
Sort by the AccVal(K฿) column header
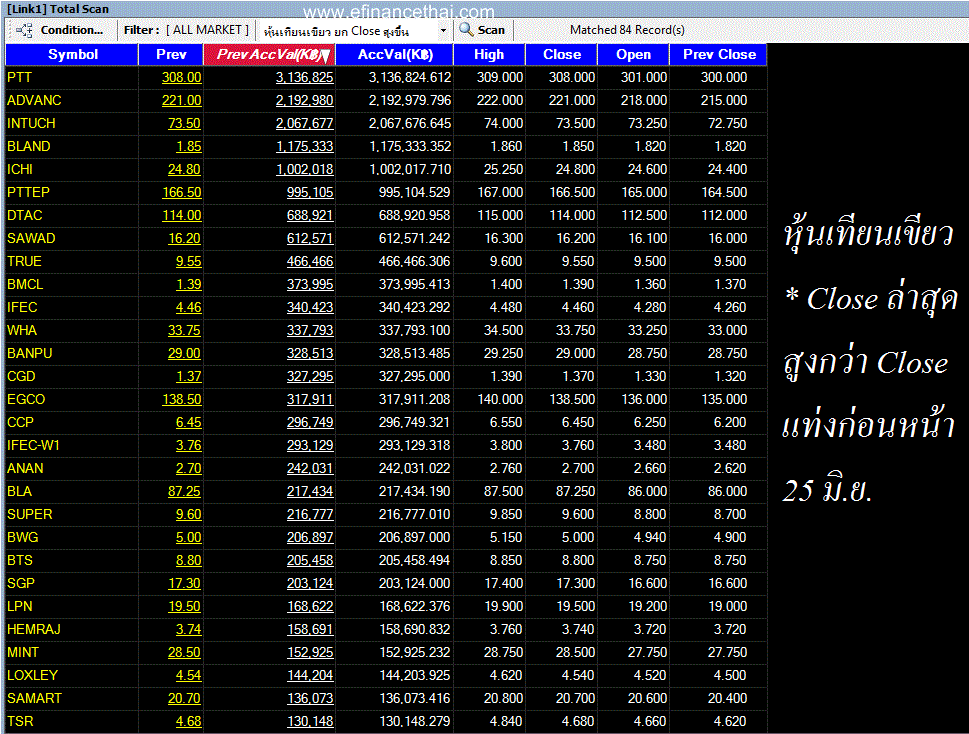[395, 54]
